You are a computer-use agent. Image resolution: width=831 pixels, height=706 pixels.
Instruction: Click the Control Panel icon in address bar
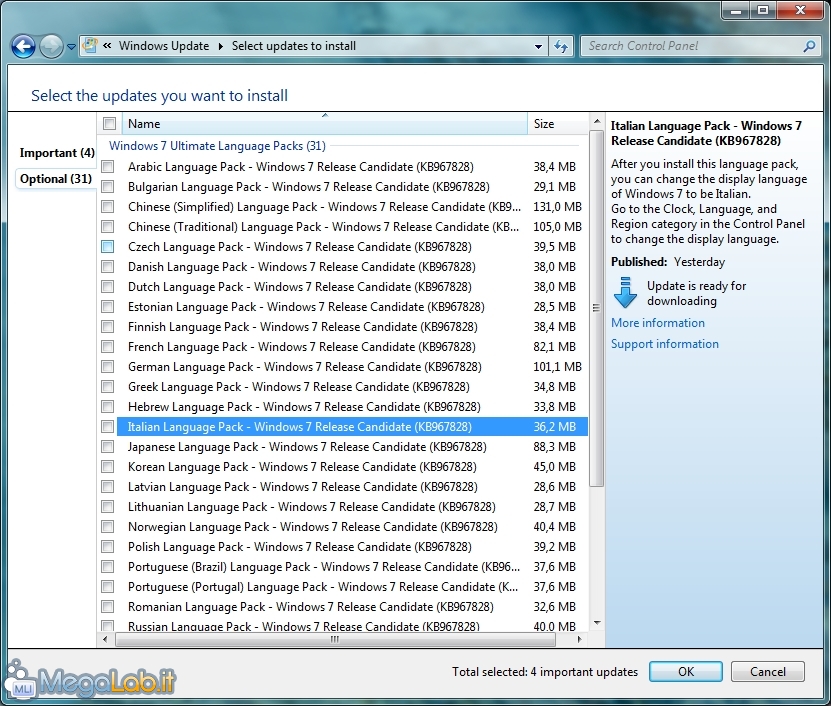91,46
